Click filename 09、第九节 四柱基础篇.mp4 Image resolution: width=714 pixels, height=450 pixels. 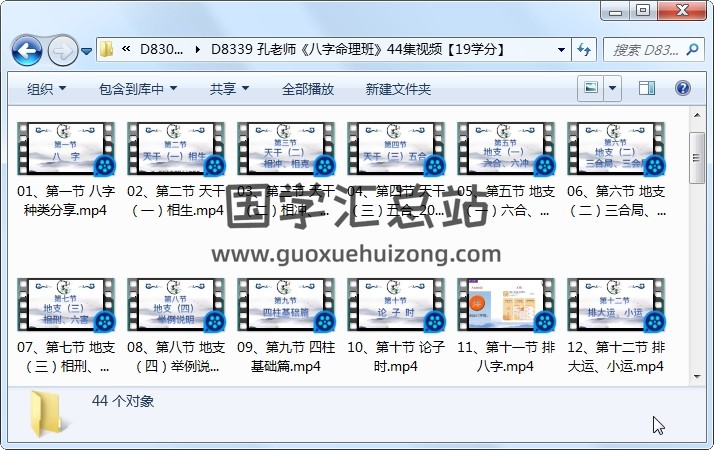tap(286, 357)
